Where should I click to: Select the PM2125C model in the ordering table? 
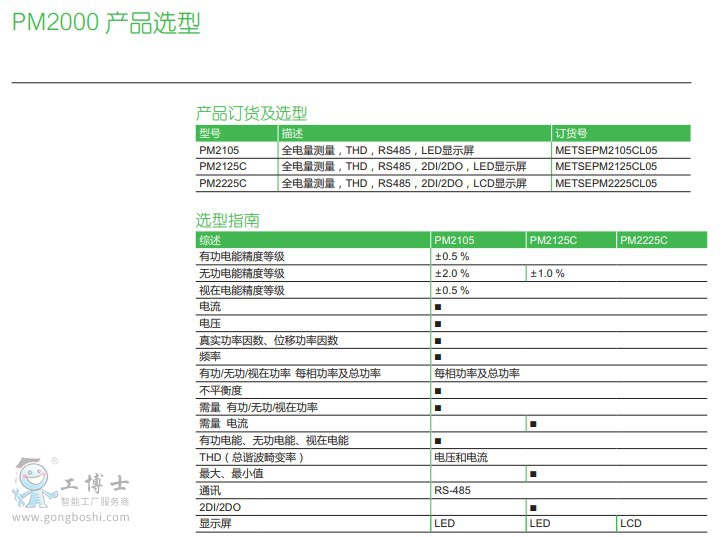[x=222, y=166]
